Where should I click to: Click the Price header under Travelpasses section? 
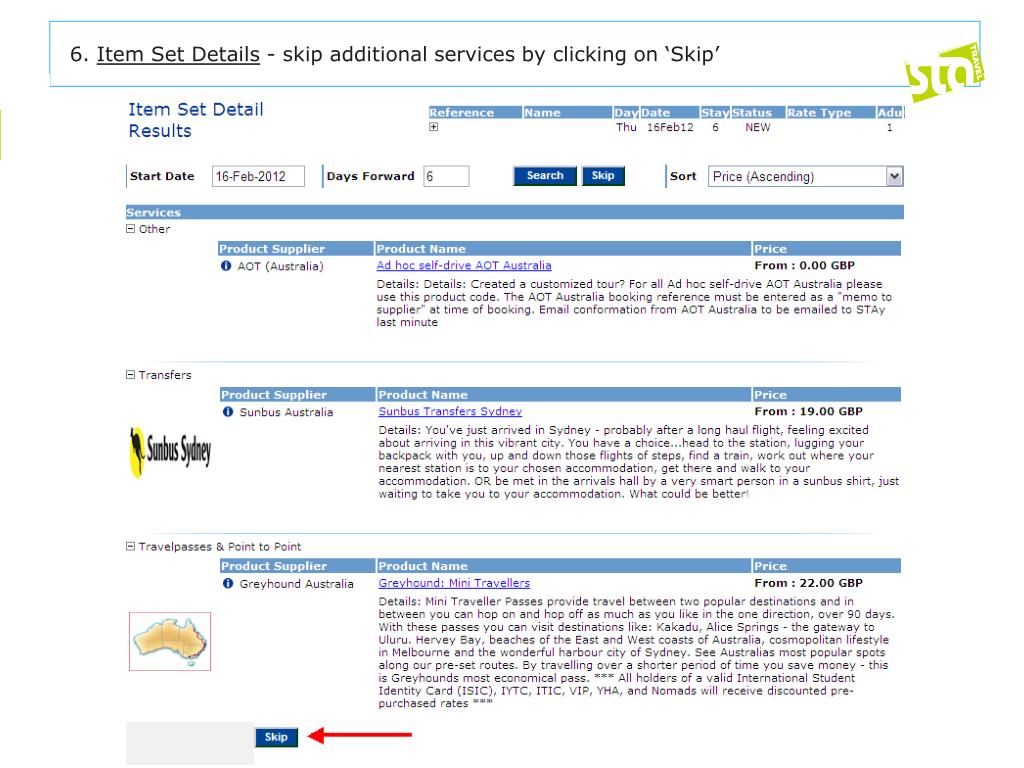pyautogui.click(x=827, y=566)
